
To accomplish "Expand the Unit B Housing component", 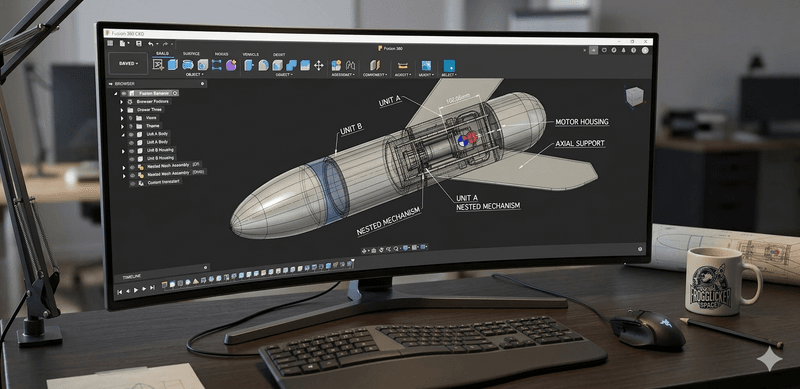I will click(123, 151).
